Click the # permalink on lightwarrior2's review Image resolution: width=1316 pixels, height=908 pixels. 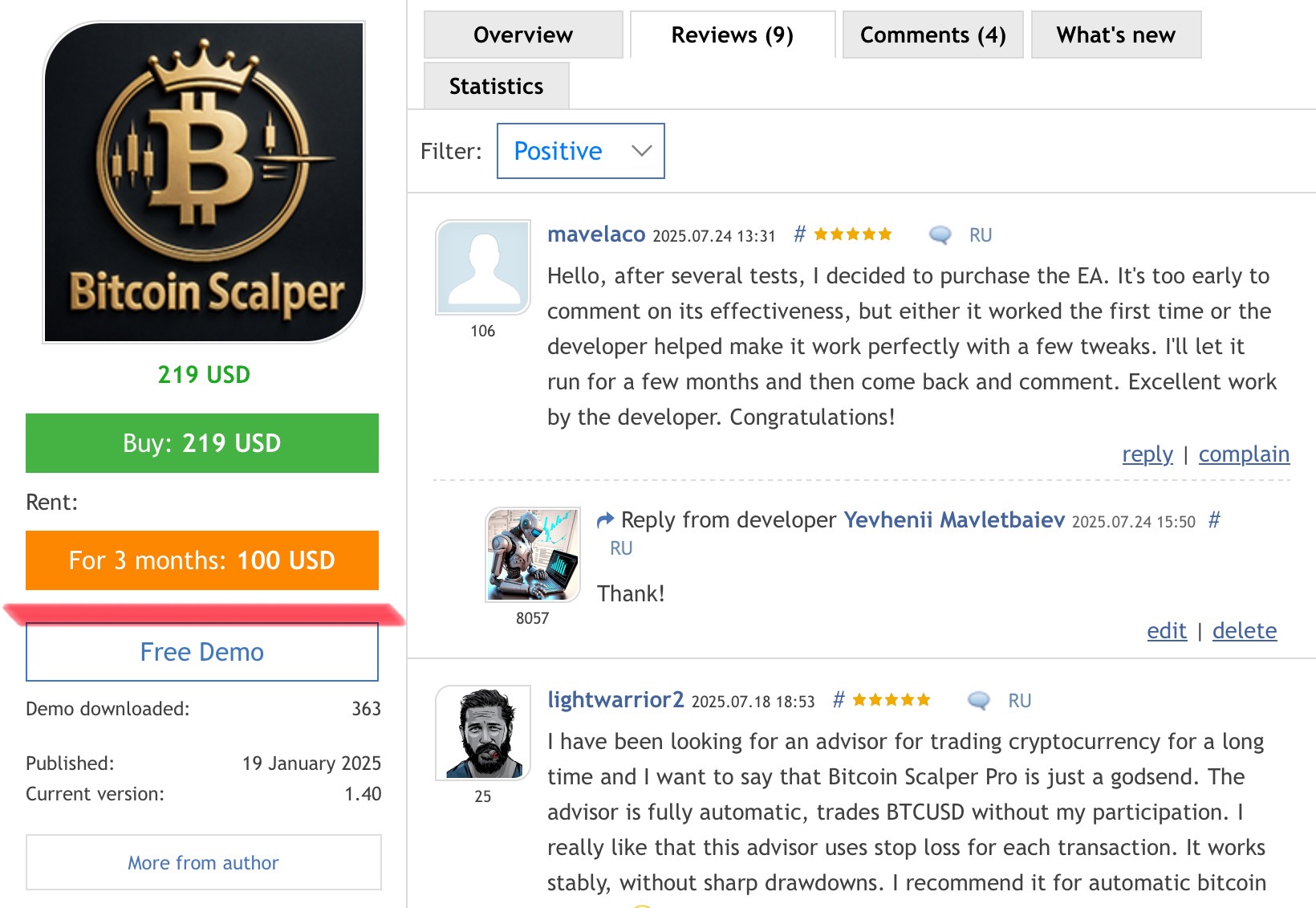[x=839, y=700]
